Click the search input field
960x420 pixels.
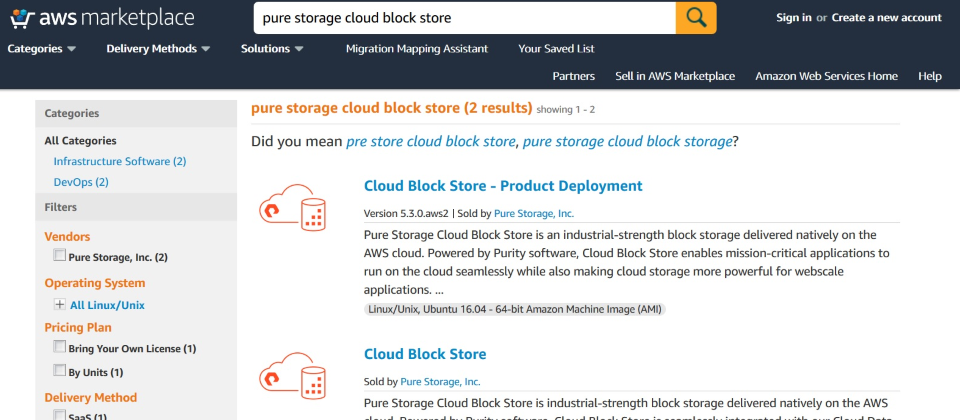pyautogui.click(x=464, y=18)
